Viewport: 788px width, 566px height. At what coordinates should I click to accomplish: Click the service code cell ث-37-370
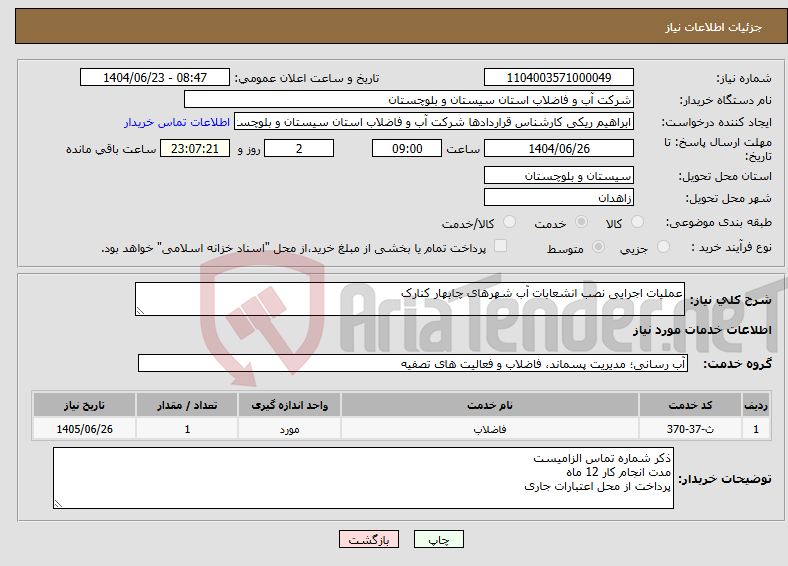(691, 429)
